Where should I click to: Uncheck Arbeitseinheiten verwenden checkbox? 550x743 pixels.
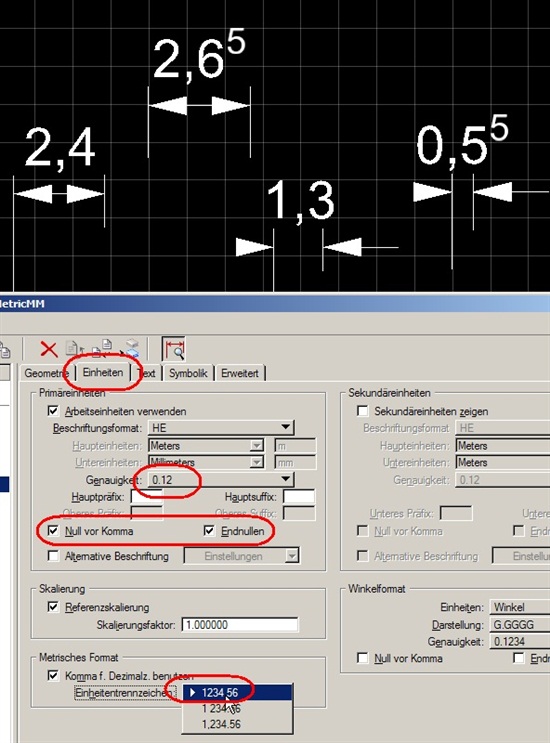53,411
